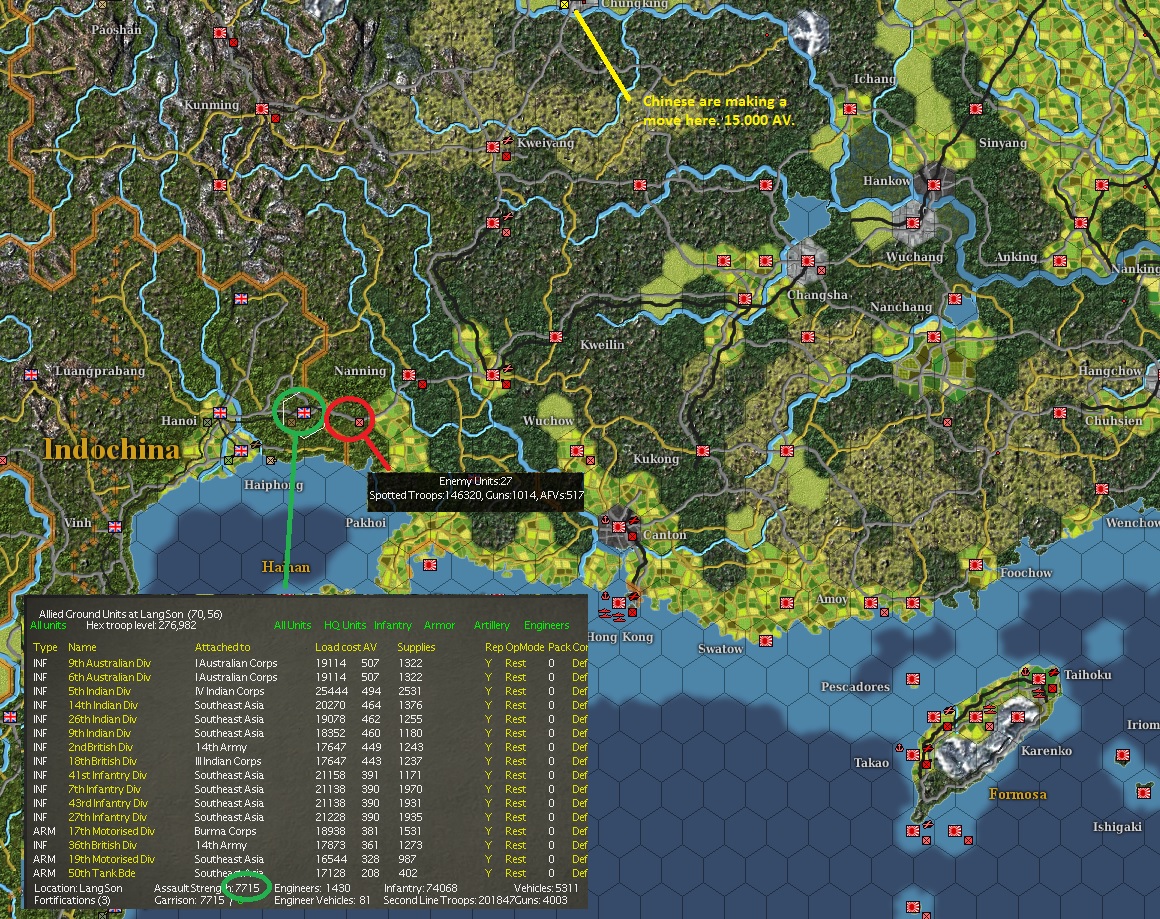
Task: Filter list to Artillery units
Action: coord(492,625)
